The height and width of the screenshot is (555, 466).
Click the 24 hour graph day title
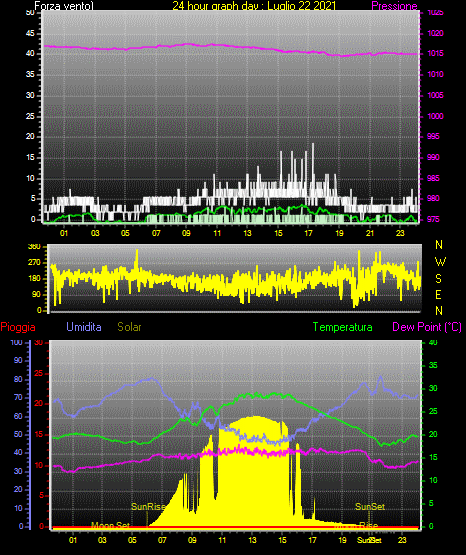coord(254,6)
